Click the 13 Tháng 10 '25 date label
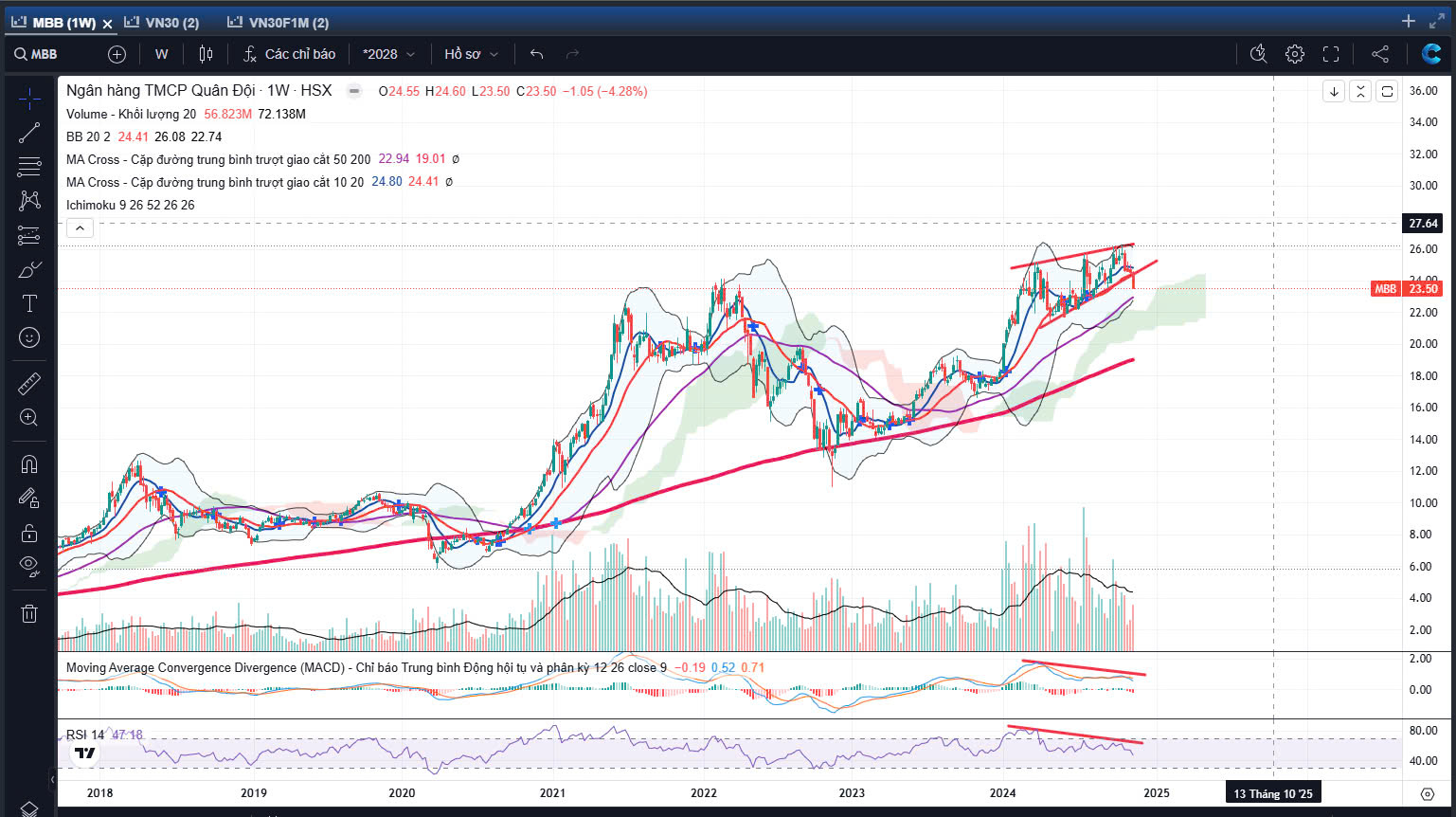This screenshot has width=1456, height=817. (x=1273, y=793)
